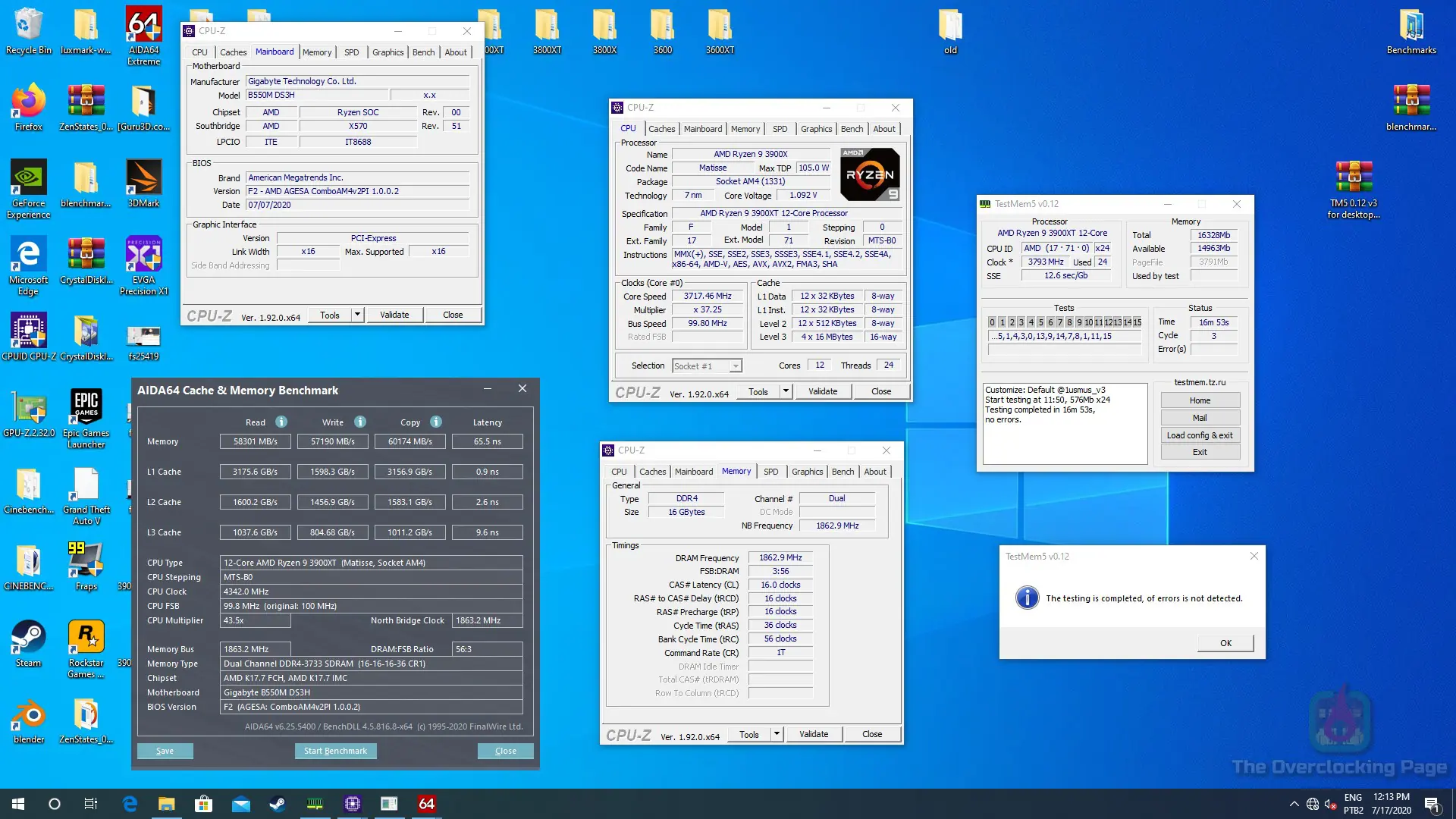Open the Bench tab in CPU-Z CPU window
Screen dimensions: 1456x819
coord(852,129)
